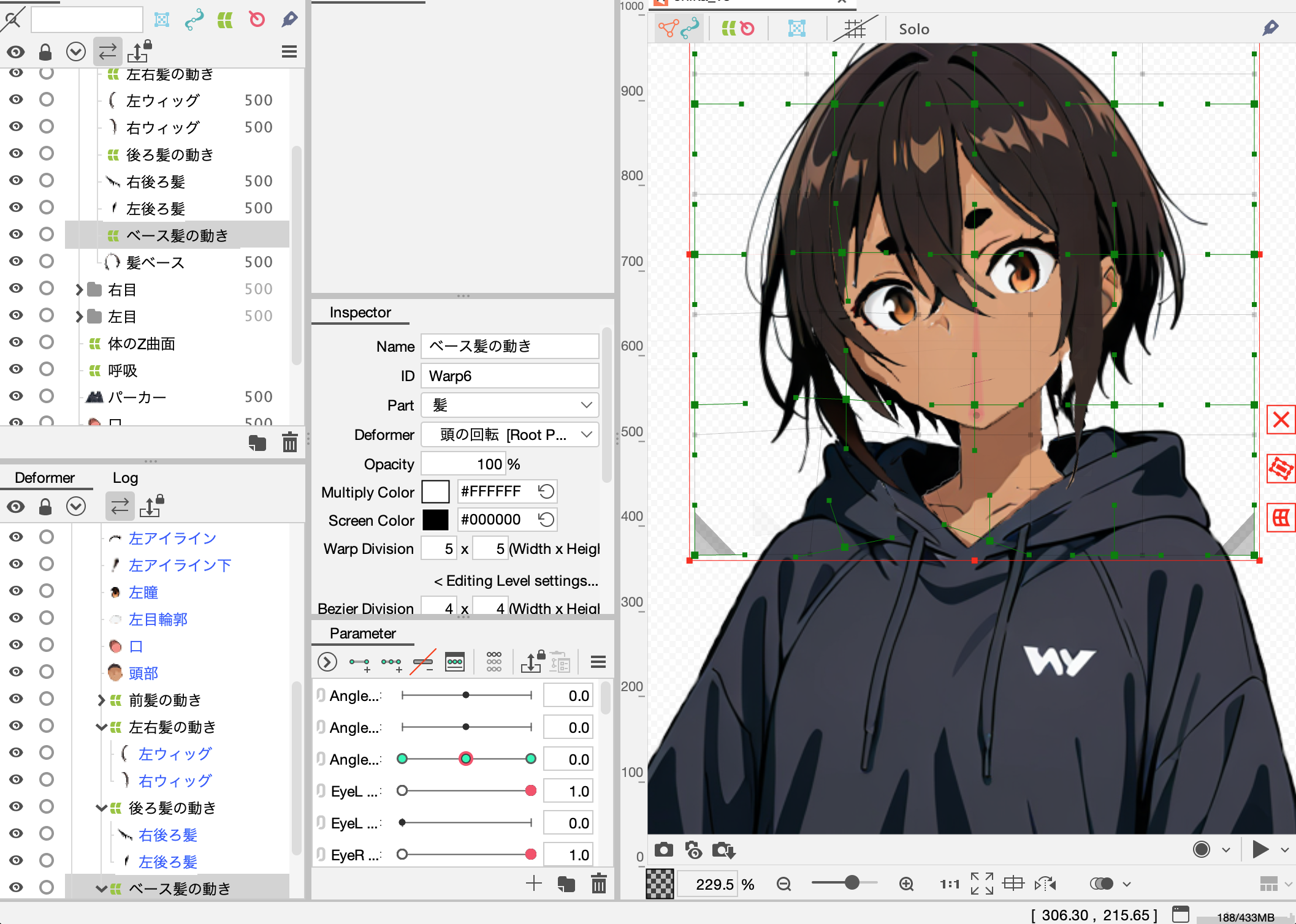Click the Warp Division width field
The image size is (1296, 924).
coord(439,548)
